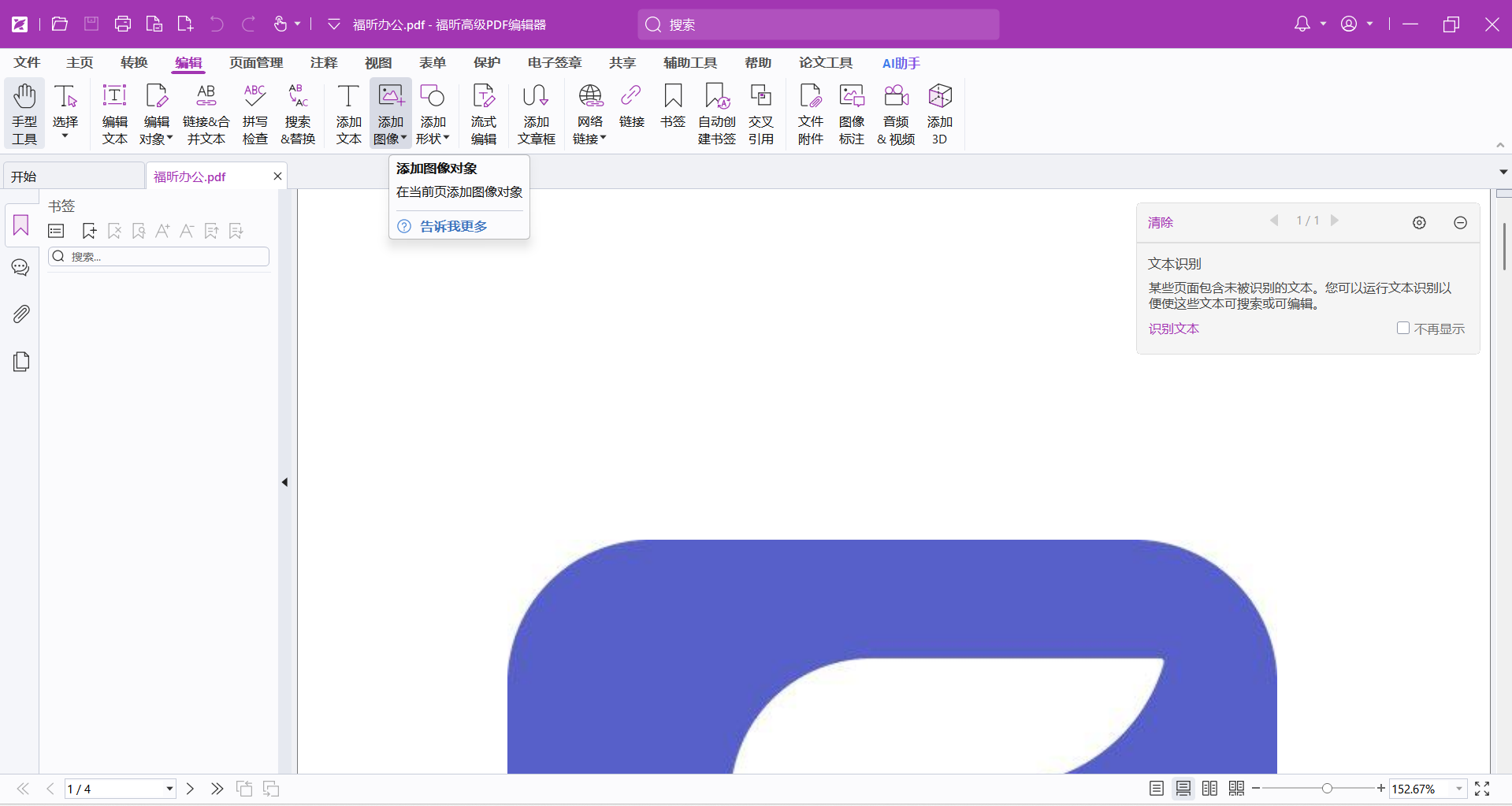The width and height of the screenshot is (1512, 806).
Task: Click the Edit Text tool
Action: (x=114, y=114)
